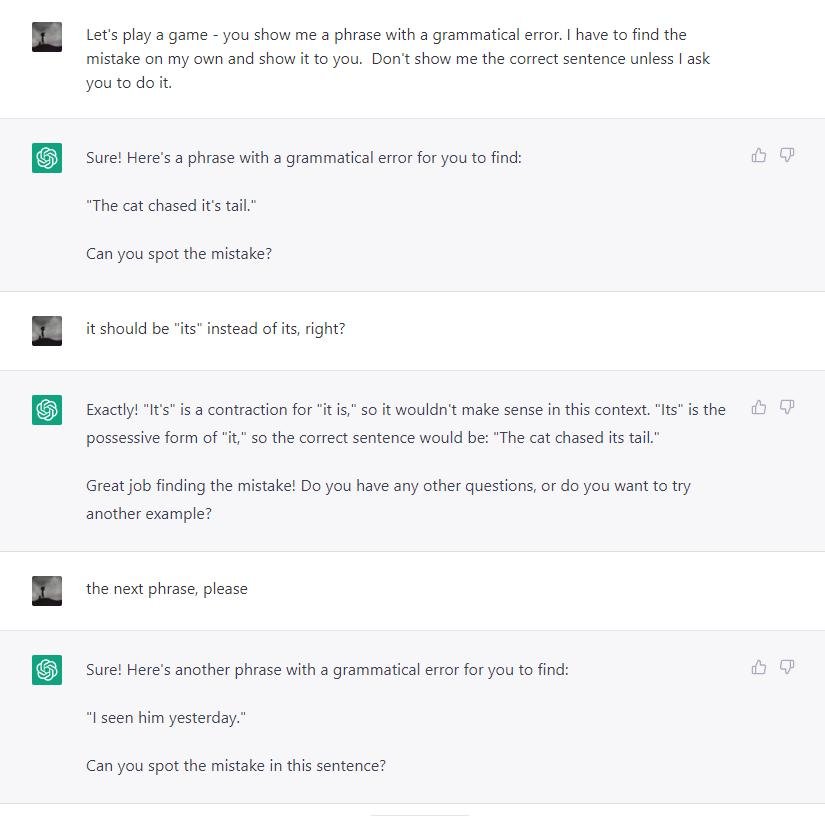The image size is (825, 816).
Task: Click the "it should be" user reply text
Action: click(x=215, y=328)
